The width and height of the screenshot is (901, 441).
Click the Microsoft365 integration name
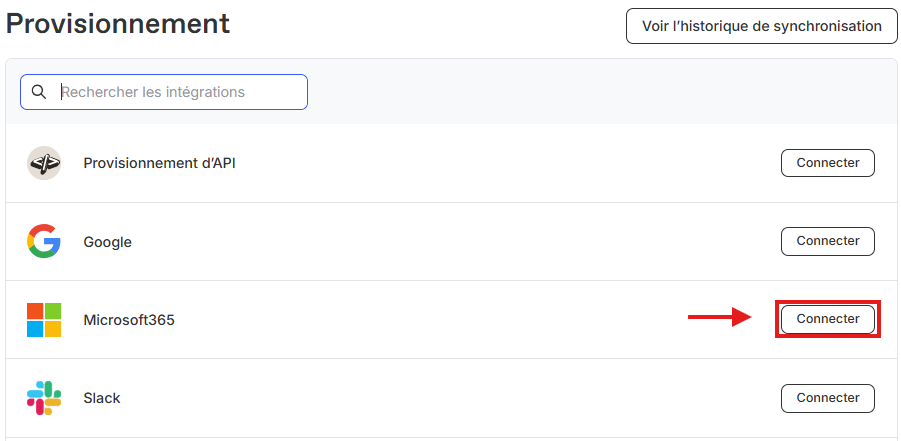pos(129,320)
